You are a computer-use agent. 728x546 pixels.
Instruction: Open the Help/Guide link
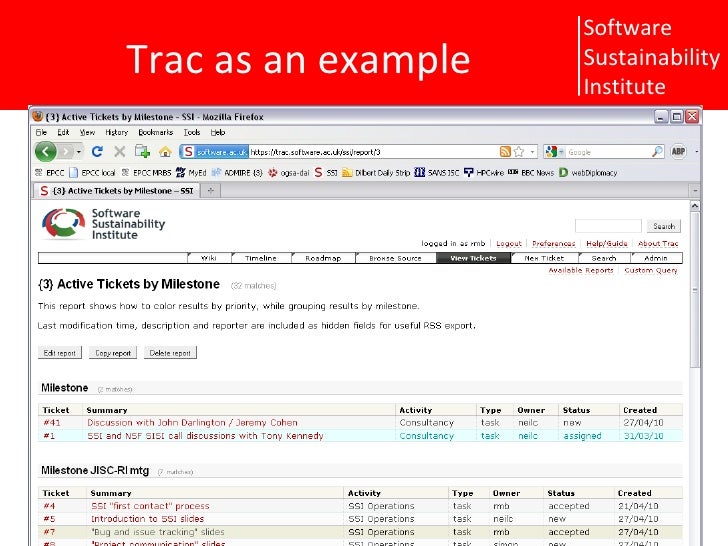(x=606, y=243)
